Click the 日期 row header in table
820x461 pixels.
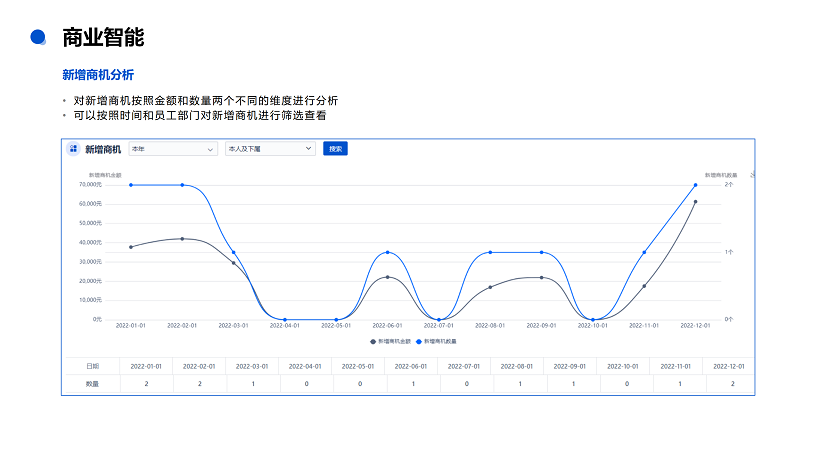(91, 366)
